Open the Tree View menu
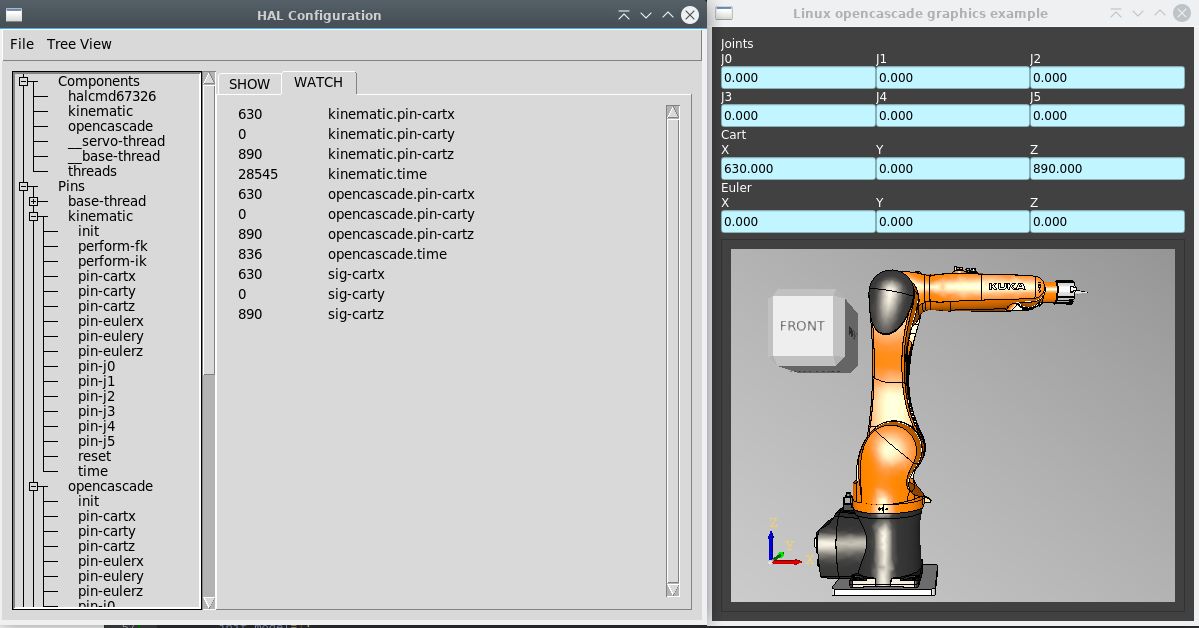 (x=79, y=44)
